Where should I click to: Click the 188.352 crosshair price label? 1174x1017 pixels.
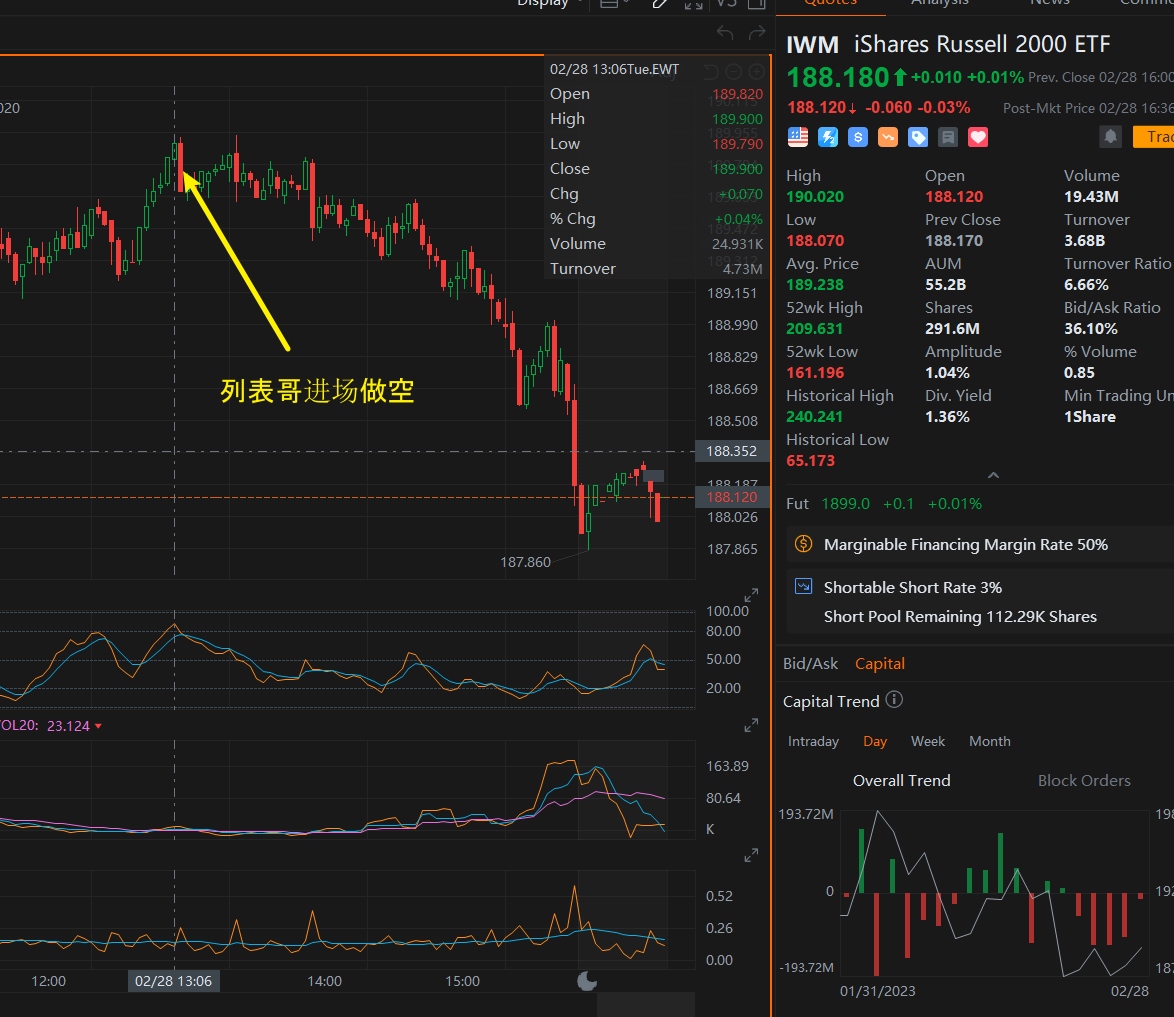point(732,451)
